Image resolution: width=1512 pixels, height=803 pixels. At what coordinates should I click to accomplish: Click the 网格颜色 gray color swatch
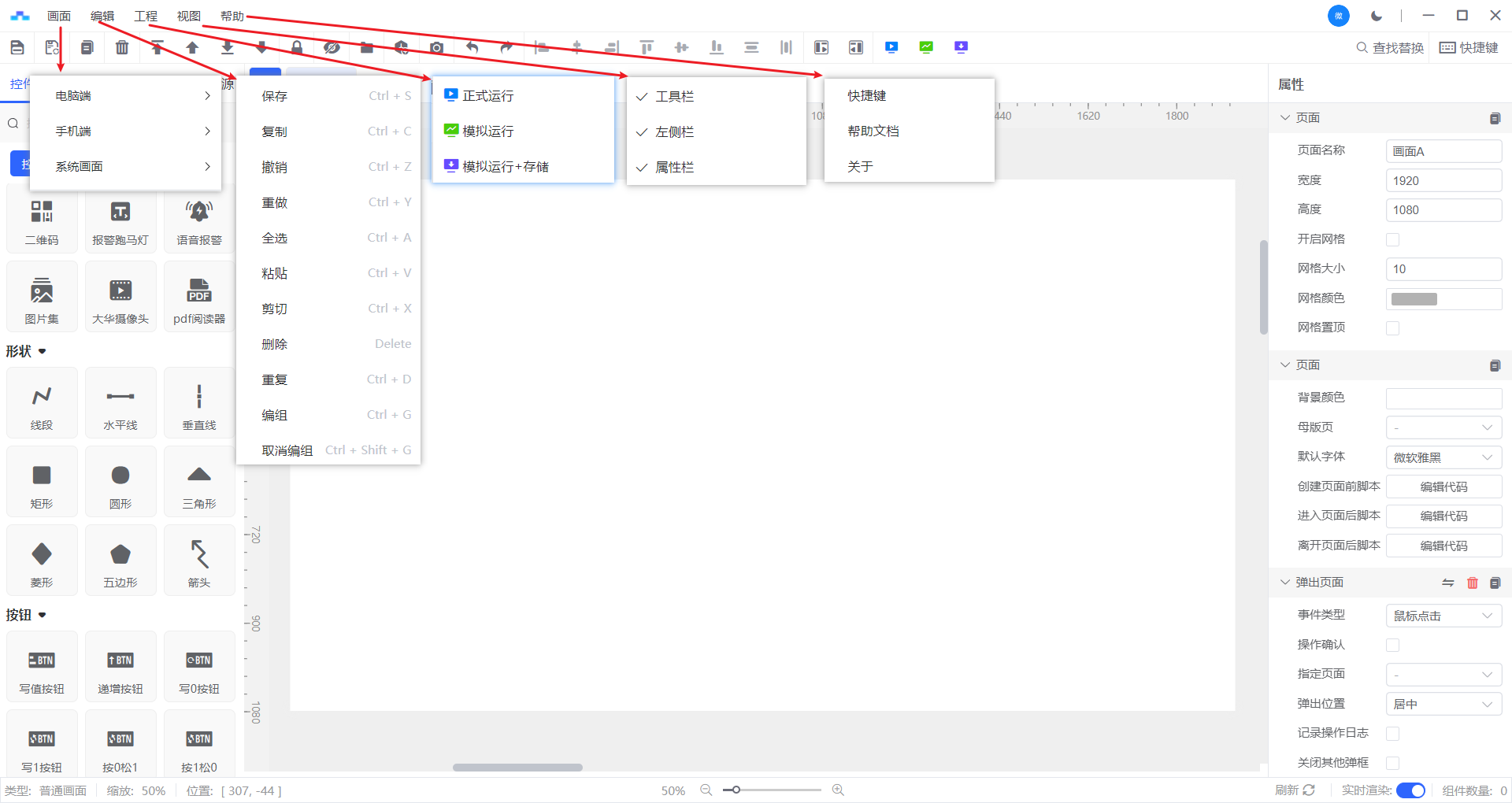point(1414,299)
